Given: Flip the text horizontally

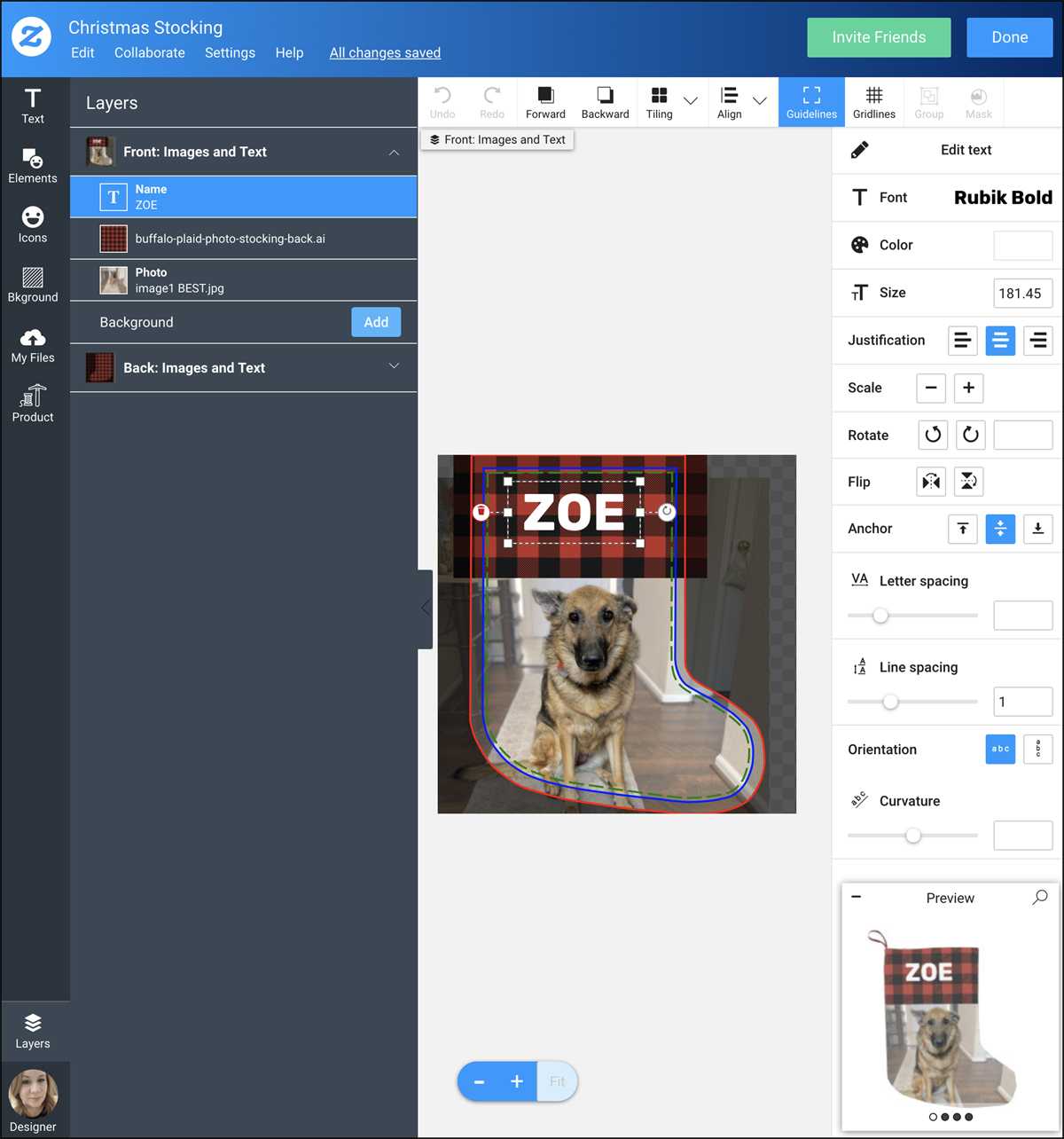Looking at the screenshot, I should coord(931,482).
